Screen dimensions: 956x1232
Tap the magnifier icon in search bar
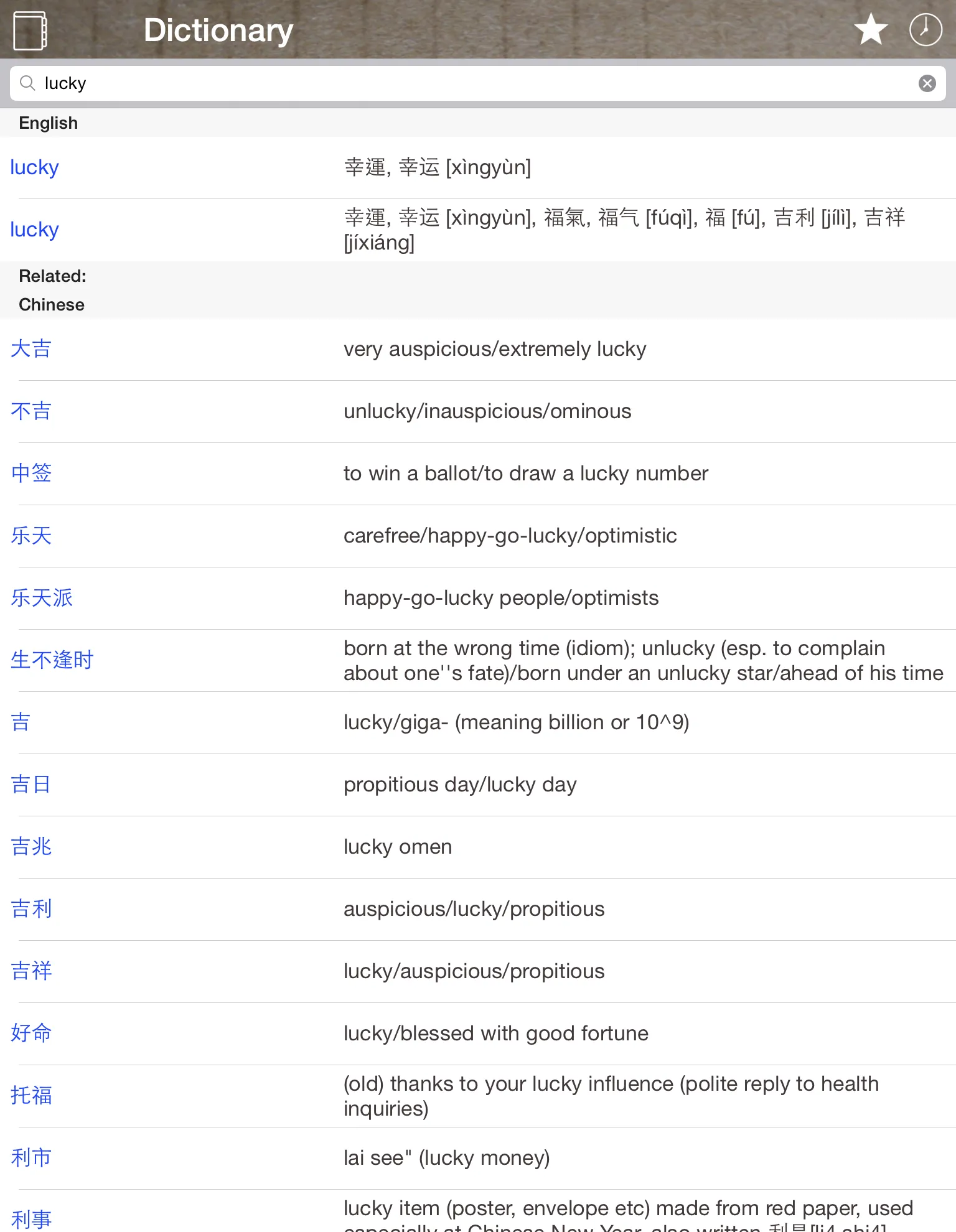pos(27,83)
